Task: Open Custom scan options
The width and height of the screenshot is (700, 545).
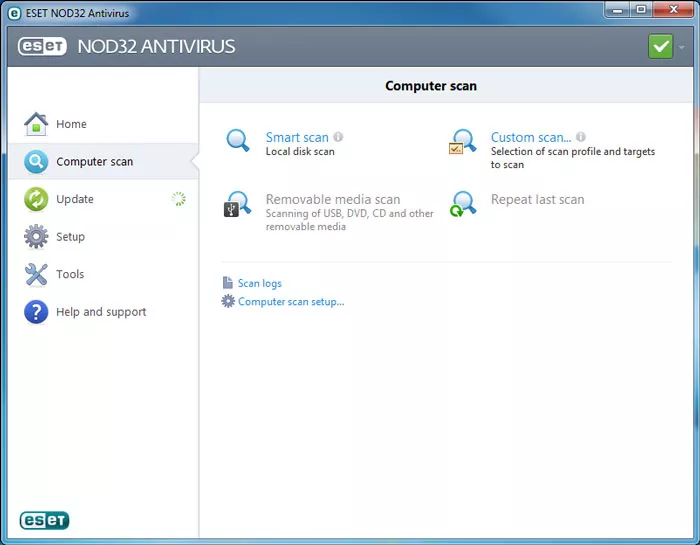Action: click(531, 137)
